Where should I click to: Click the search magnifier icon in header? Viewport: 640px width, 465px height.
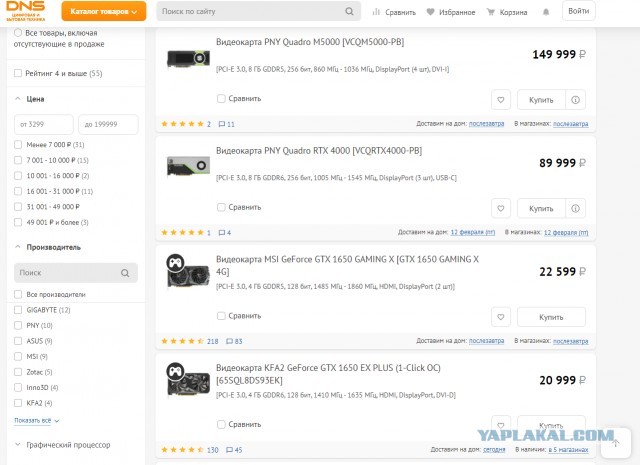click(x=349, y=11)
